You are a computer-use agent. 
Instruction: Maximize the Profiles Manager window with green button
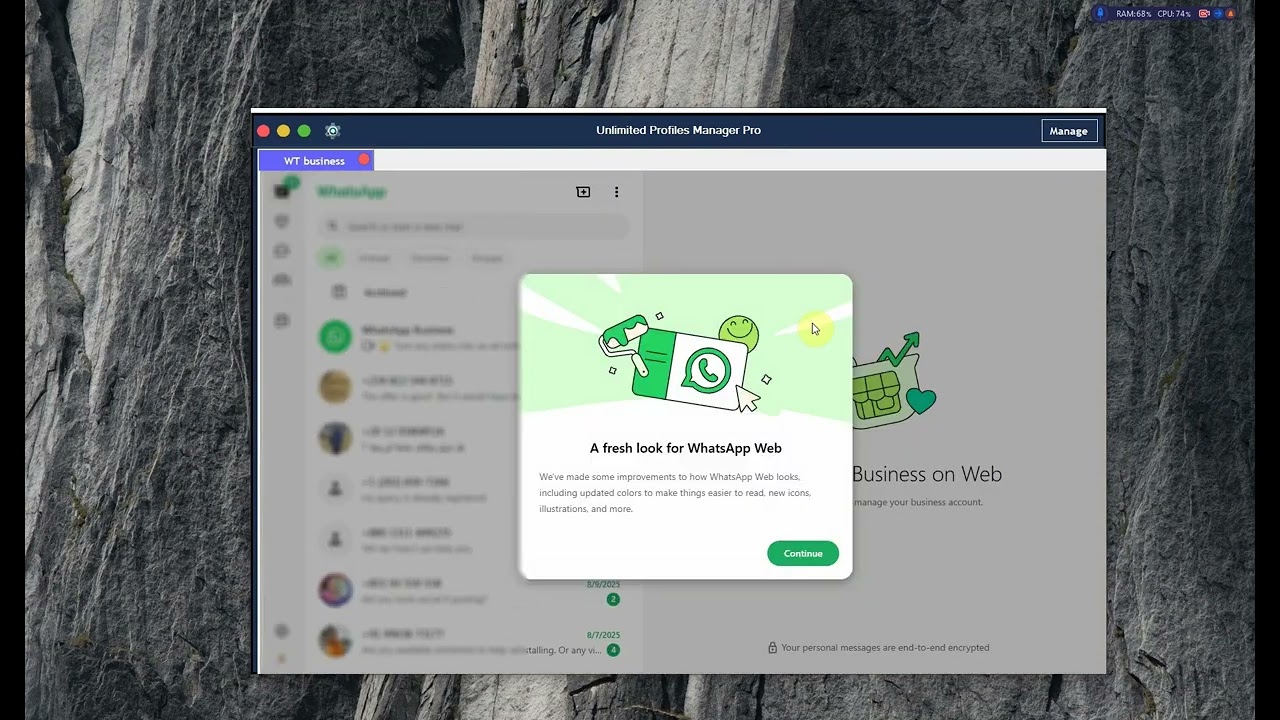[x=304, y=131]
